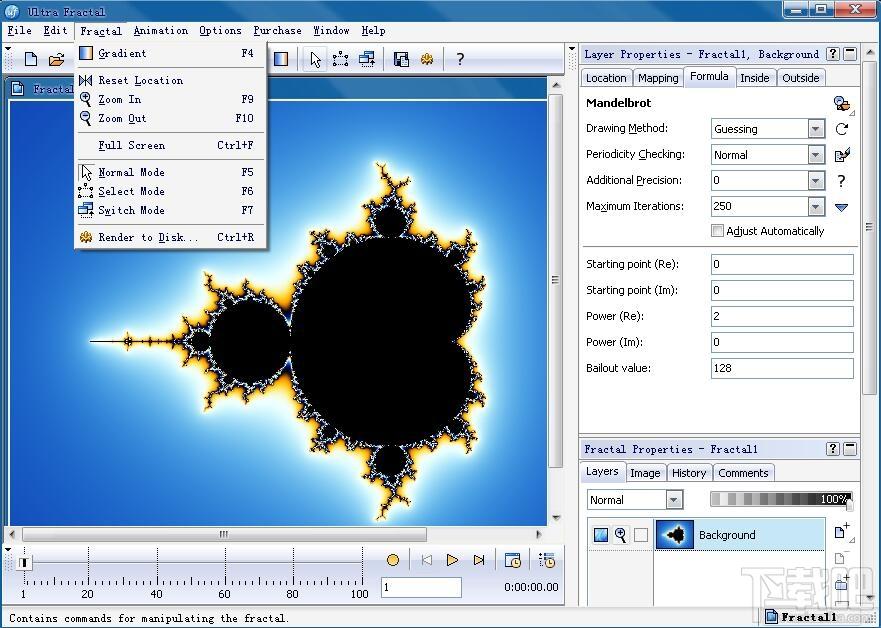Click the Bailout value input field
Screen dimensions: 881x628
pyautogui.click(x=782, y=368)
